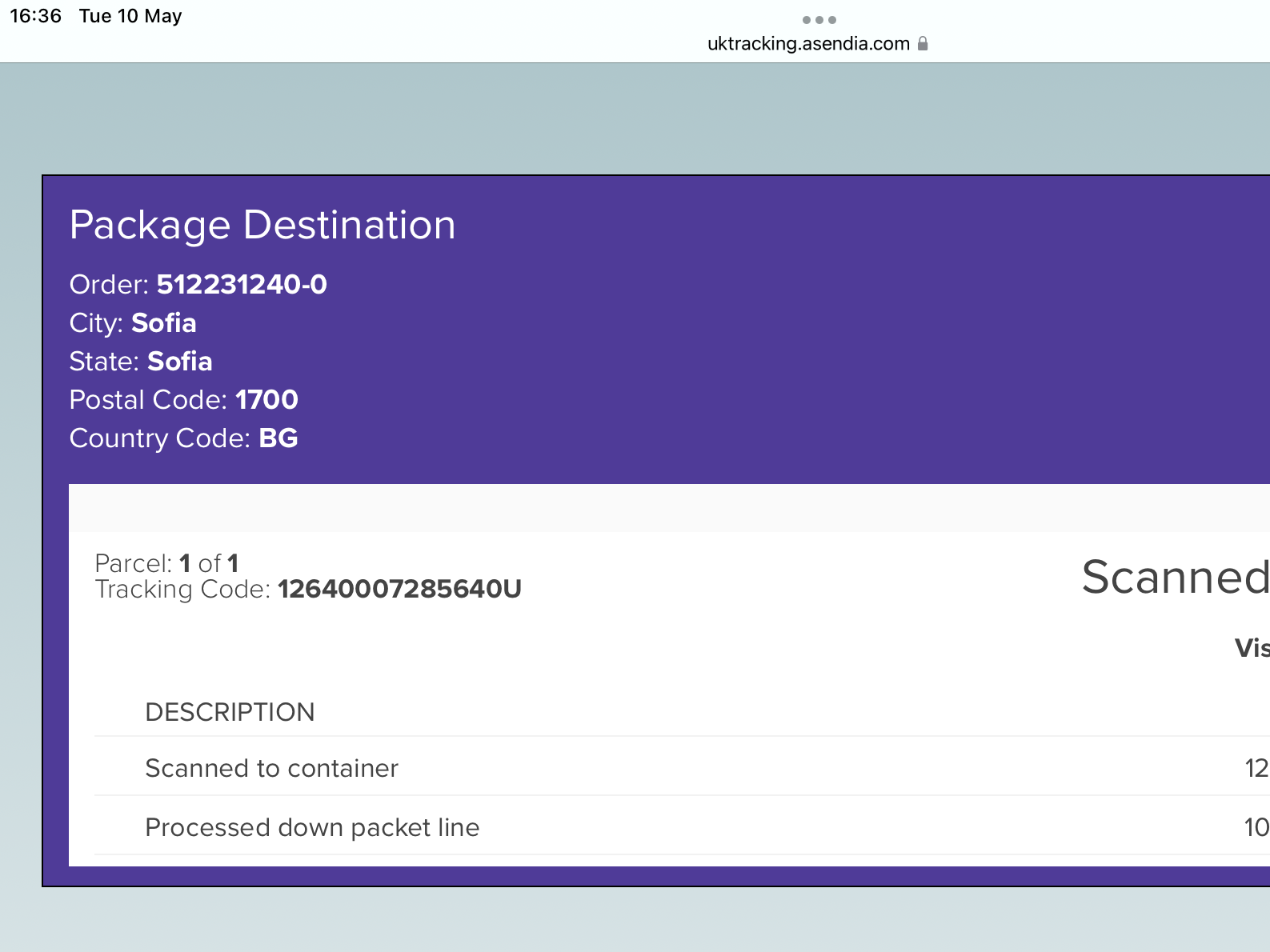Tap the padlock icon beside the URL
Viewport: 1270px width, 952px height.
point(923,44)
